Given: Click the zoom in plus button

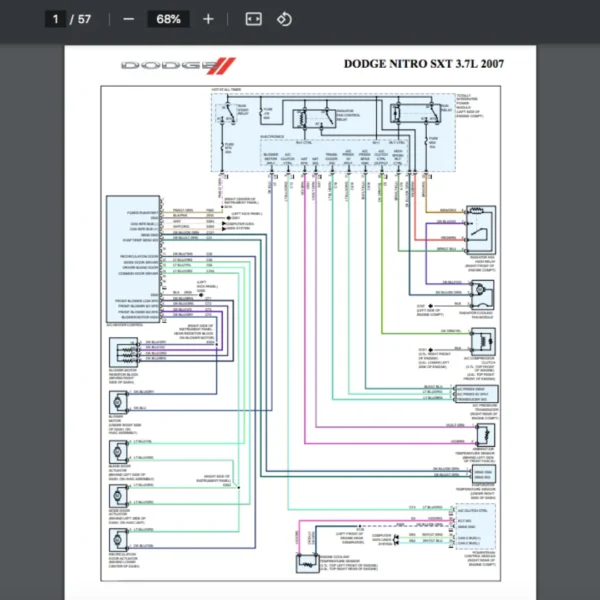Looking at the screenshot, I should [208, 19].
